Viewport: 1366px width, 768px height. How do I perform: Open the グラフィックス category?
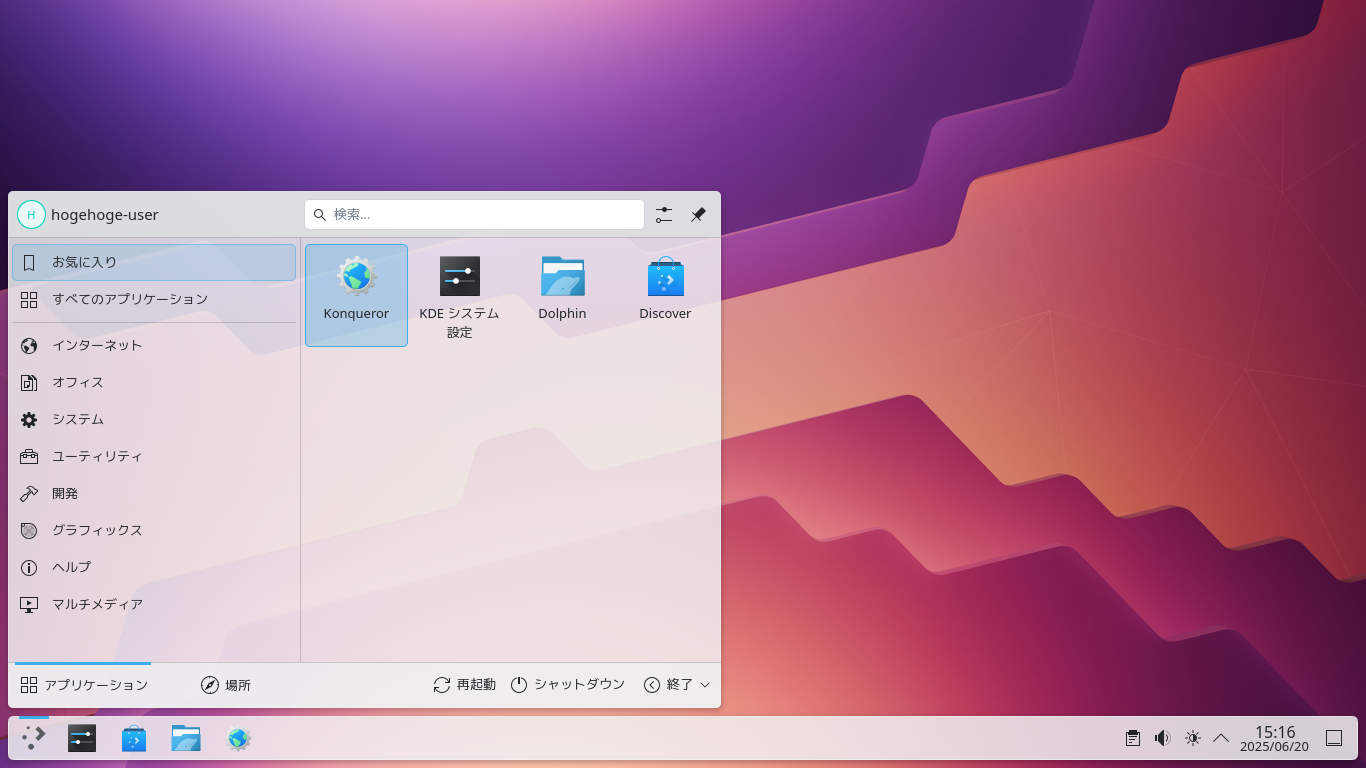(154, 531)
